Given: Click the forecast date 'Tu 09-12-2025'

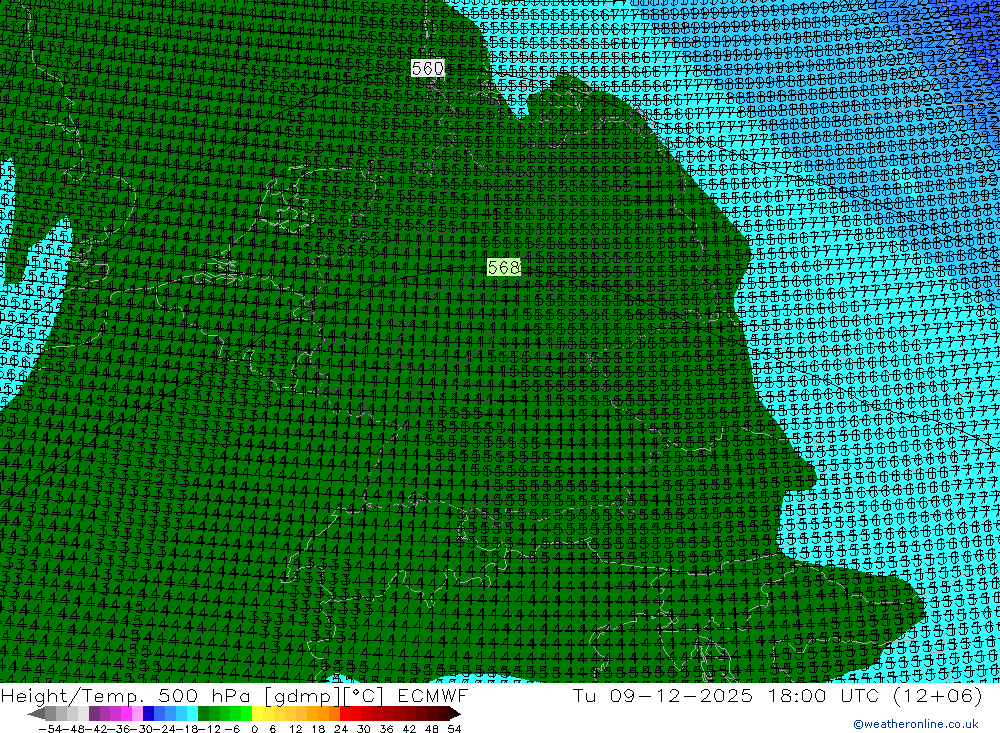Looking at the screenshot, I should [x=663, y=695].
